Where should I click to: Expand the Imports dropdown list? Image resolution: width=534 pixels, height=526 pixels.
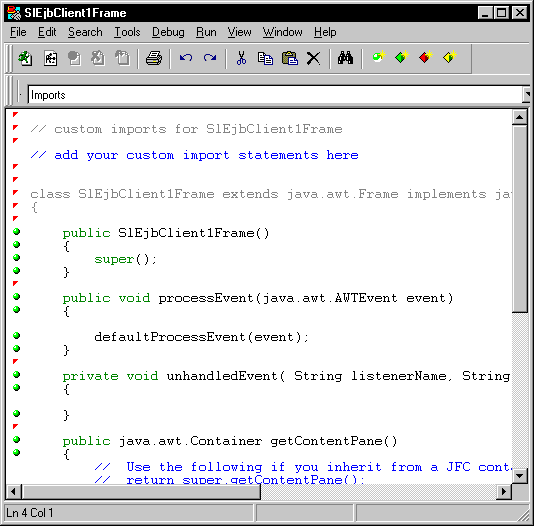coord(527,94)
